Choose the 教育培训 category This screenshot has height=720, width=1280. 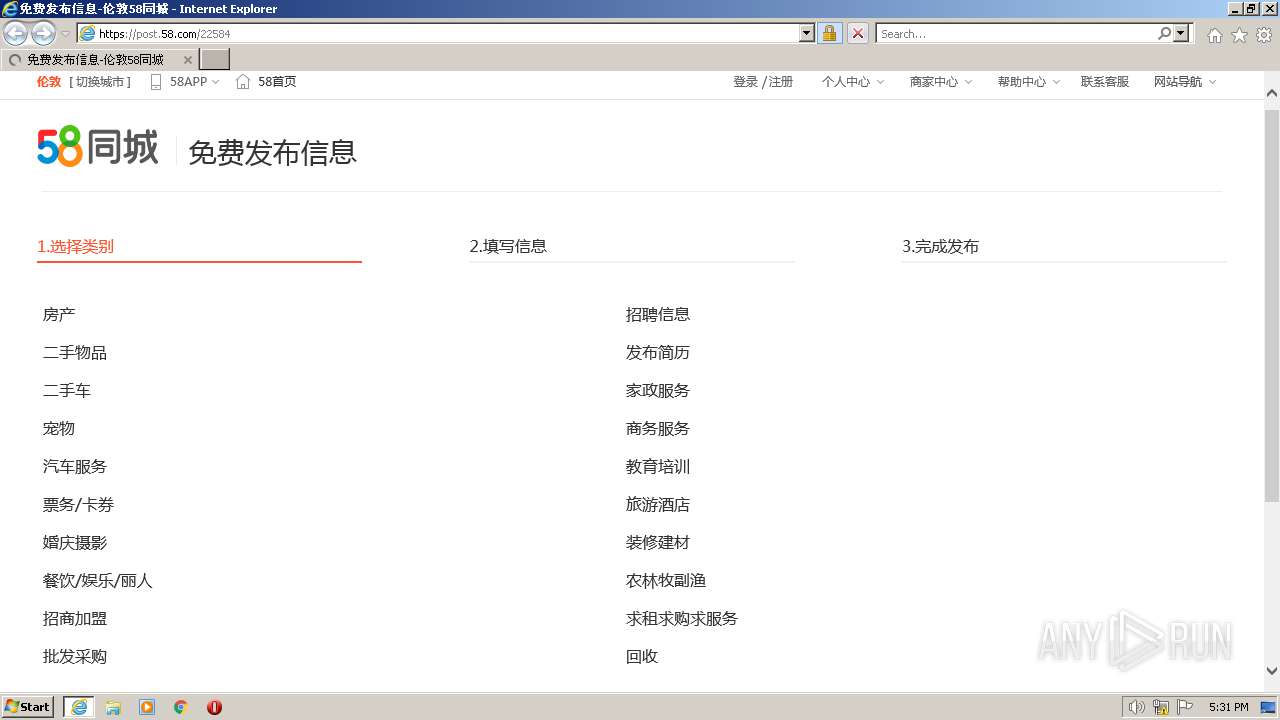tap(658, 467)
